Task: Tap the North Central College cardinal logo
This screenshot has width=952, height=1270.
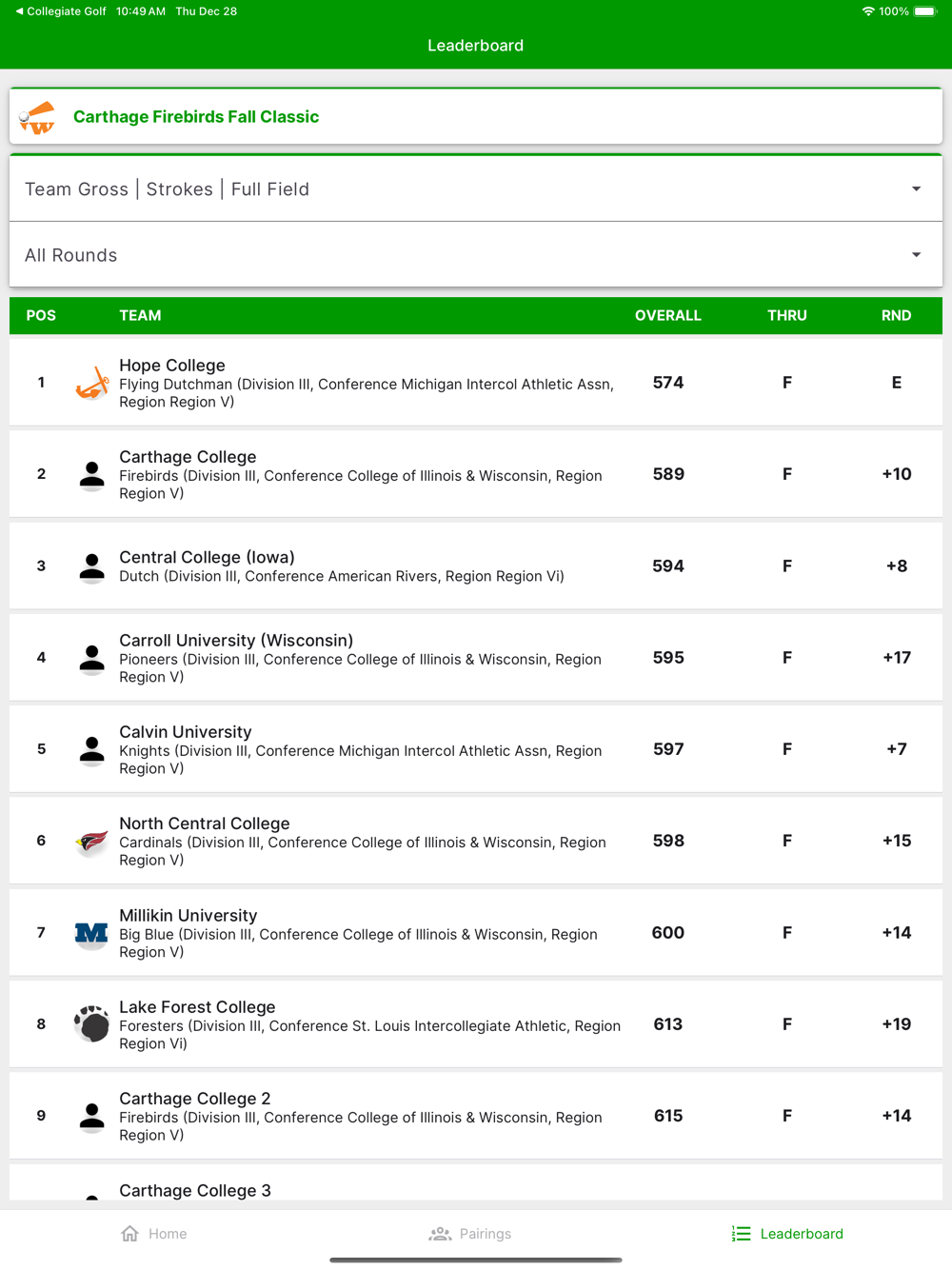Action: [91, 842]
